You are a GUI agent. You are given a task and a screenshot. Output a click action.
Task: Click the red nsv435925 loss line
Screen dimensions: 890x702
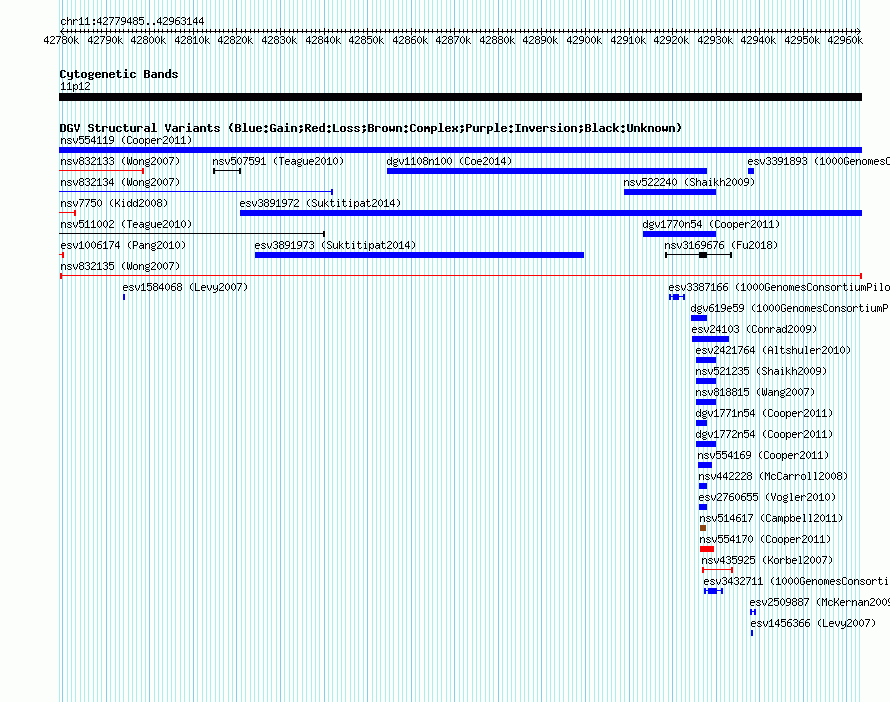click(717, 570)
